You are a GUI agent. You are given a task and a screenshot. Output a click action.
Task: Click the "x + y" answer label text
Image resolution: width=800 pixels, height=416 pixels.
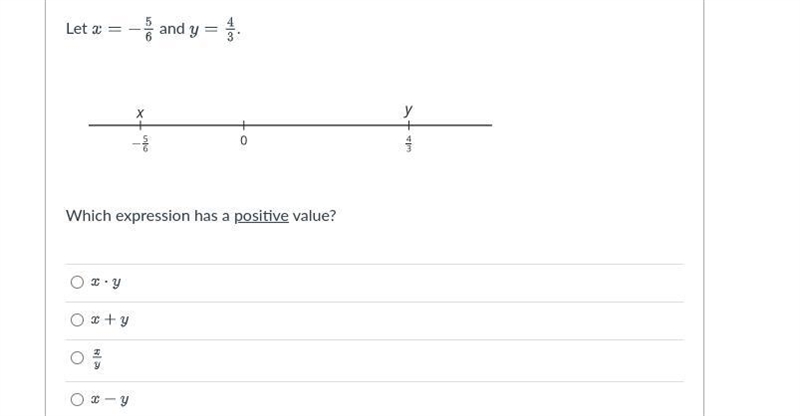pyautogui.click(x=110, y=320)
